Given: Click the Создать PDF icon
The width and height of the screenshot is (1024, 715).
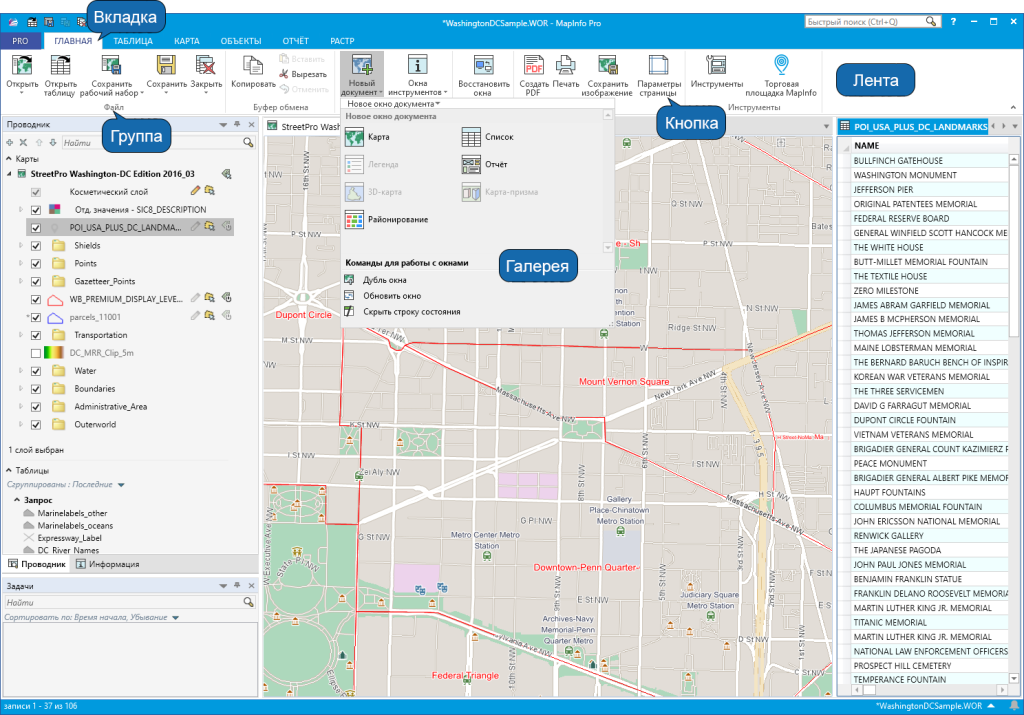Looking at the screenshot, I should point(534,66).
